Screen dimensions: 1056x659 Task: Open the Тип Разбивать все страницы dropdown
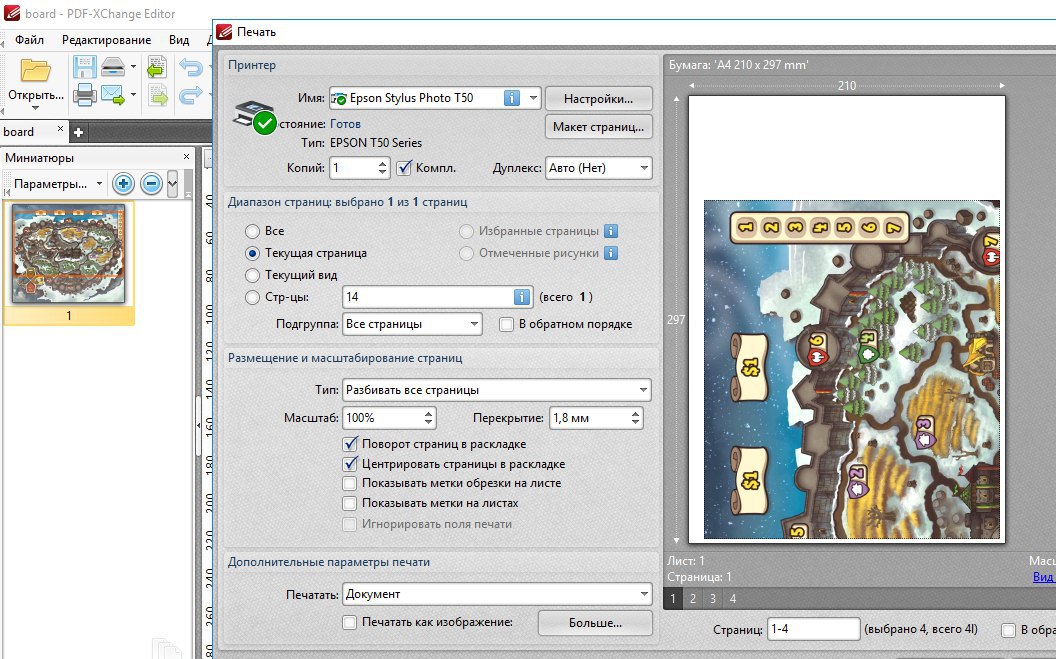click(496, 389)
